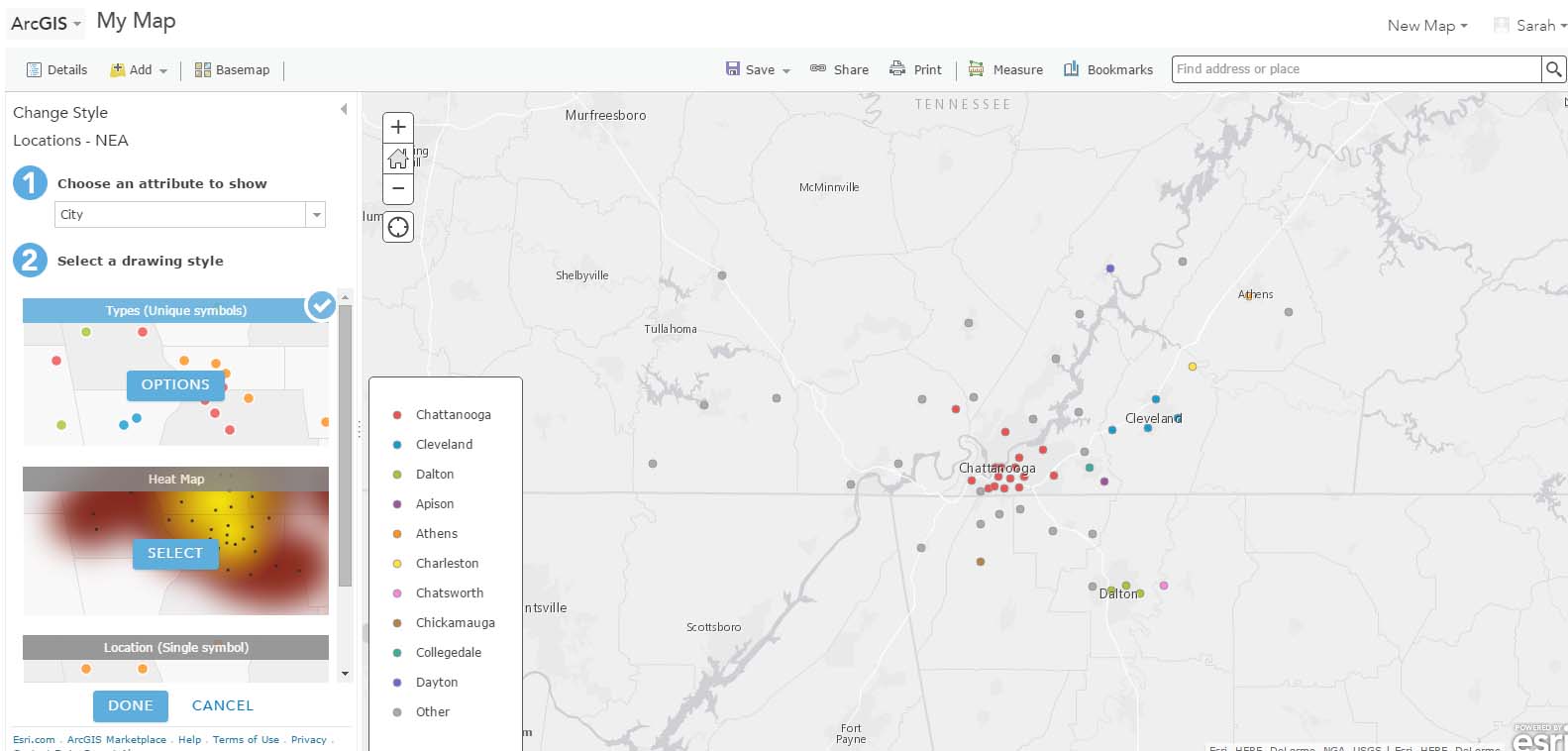1568x751 pixels.
Task: Open the New Map menu
Action: pos(1426,26)
